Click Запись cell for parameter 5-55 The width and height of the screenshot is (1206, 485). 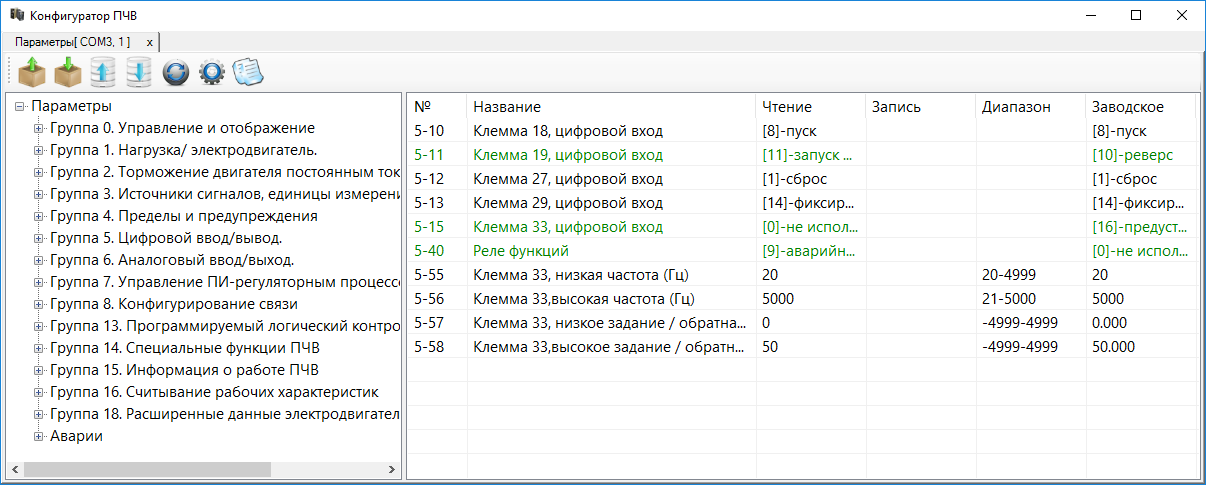919,275
